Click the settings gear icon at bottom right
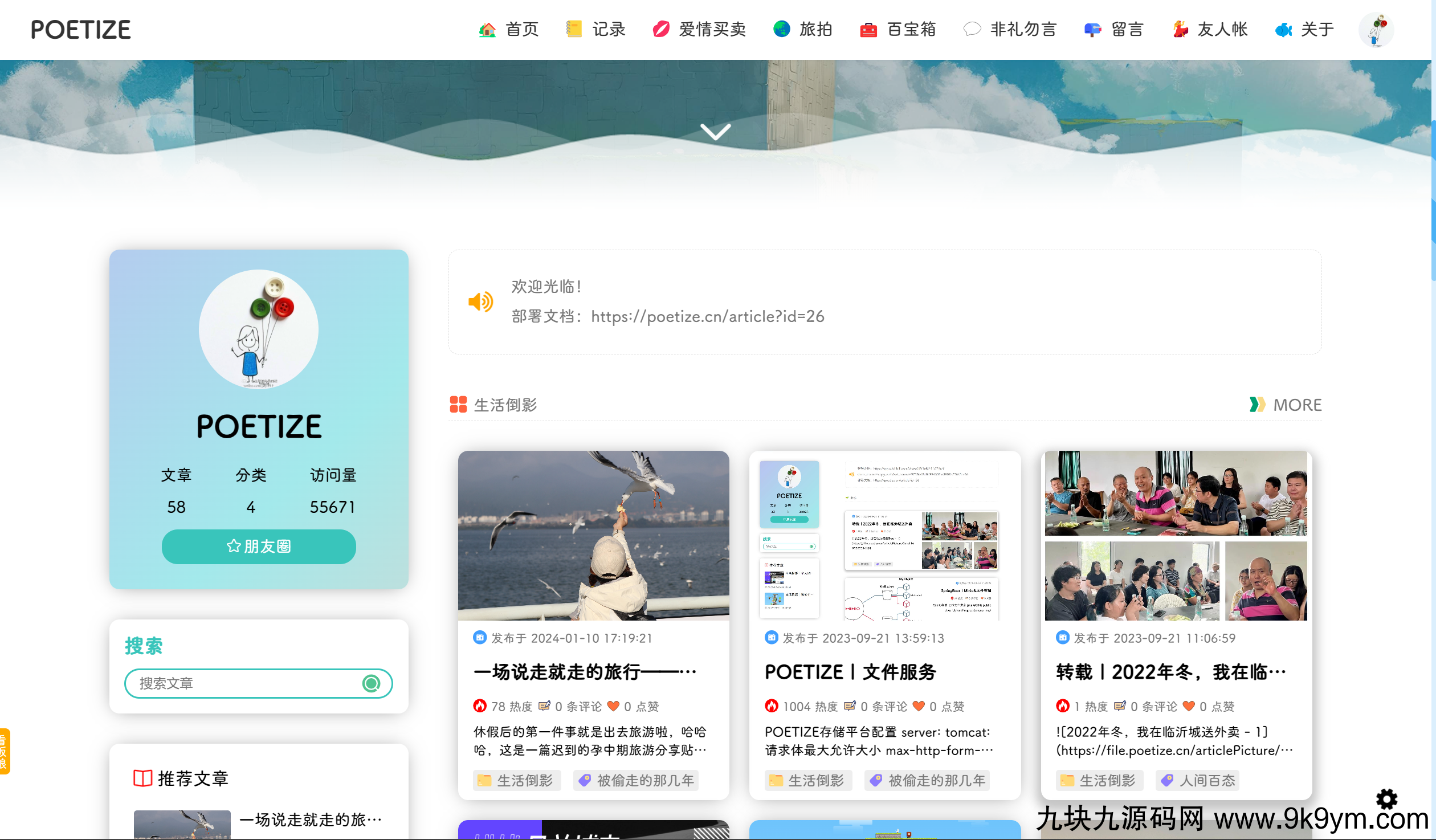The image size is (1436, 840). click(1386, 799)
